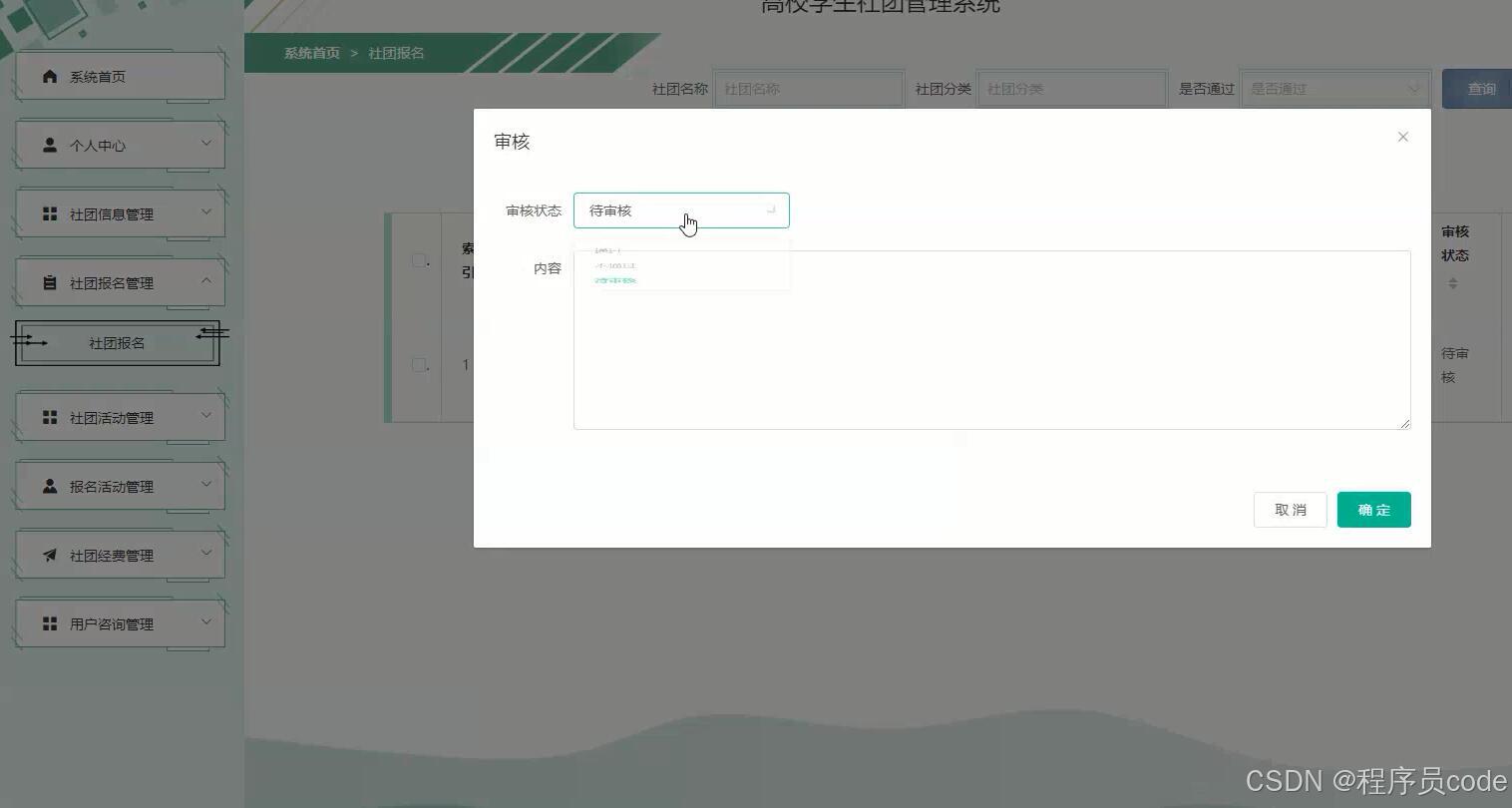This screenshot has width=1512, height=808.
Task: Toggle the select-all checkbox in table header
Action: [420, 259]
